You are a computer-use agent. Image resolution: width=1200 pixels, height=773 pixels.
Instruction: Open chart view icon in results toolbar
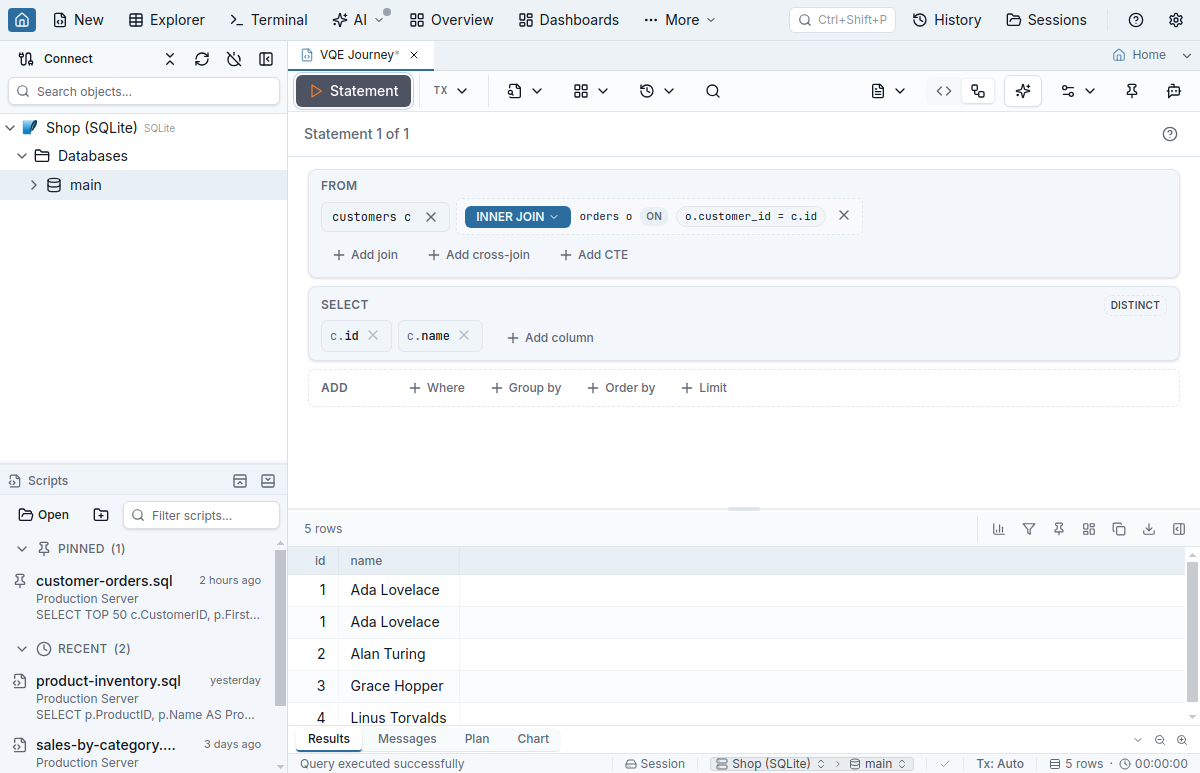click(999, 529)
